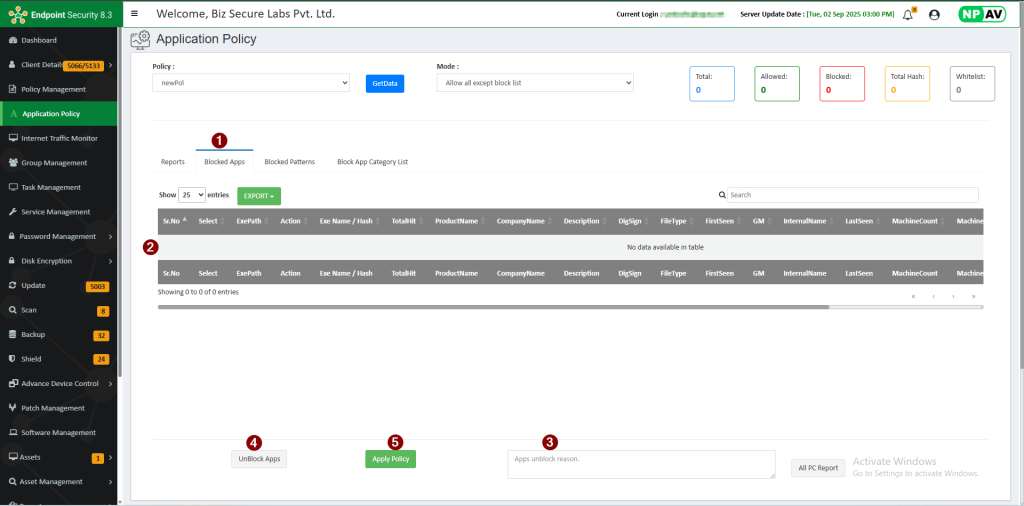
Task: Click the hamburger menu icon
Action: (135, 14)
